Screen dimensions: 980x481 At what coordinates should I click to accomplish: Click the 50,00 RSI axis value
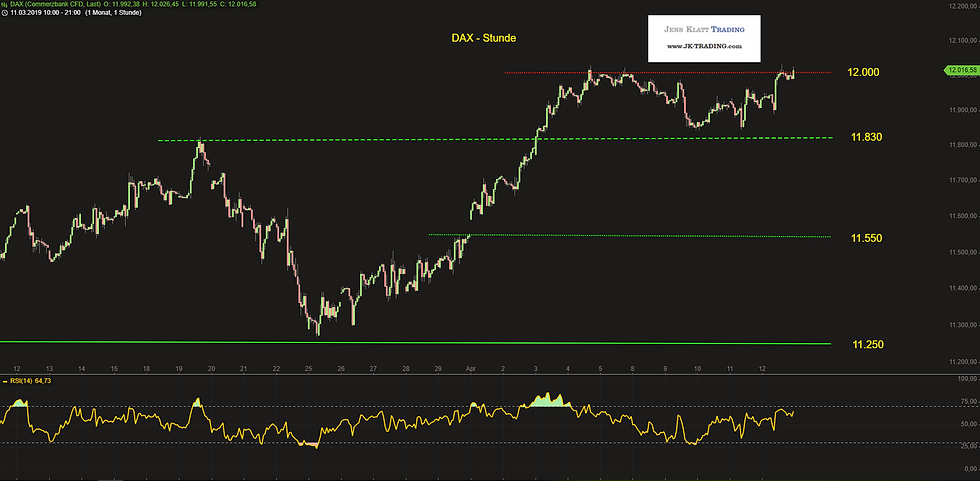coord(967,425)
